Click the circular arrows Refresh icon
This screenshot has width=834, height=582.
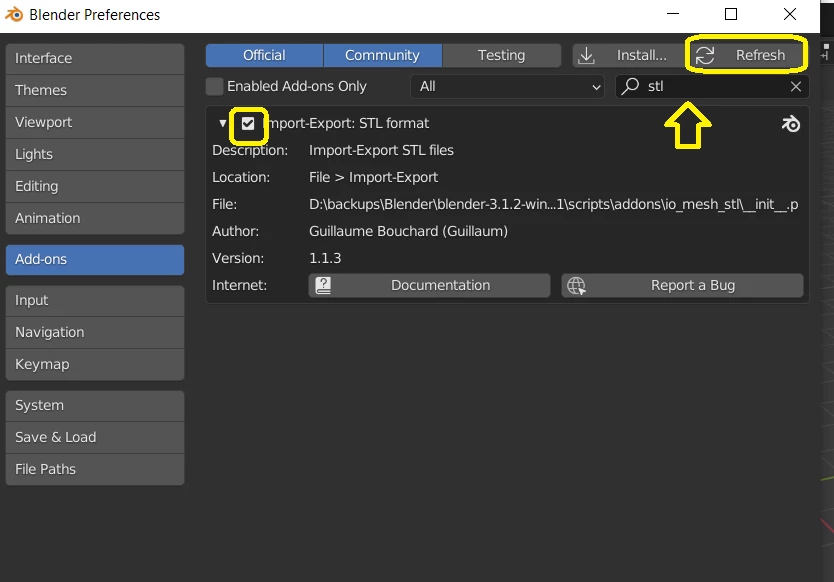pos(705,55)
